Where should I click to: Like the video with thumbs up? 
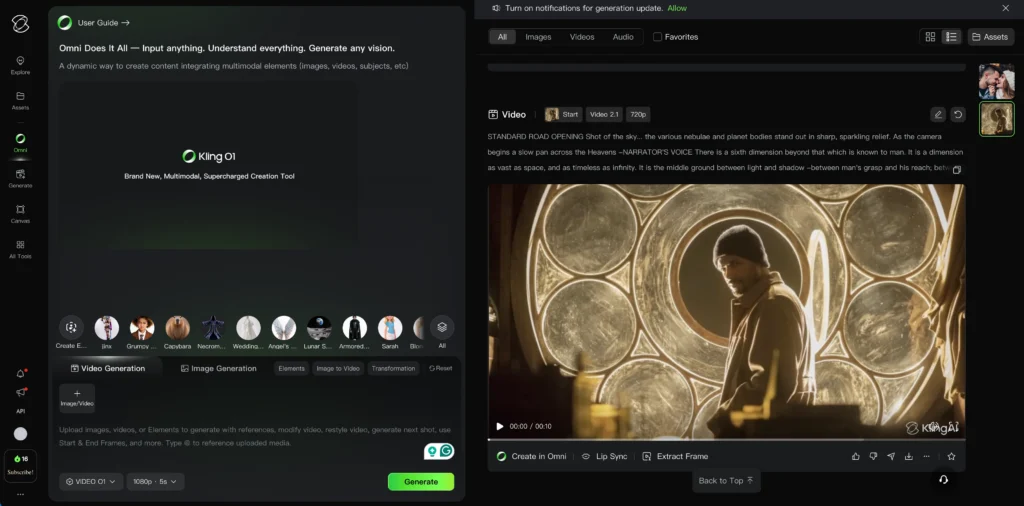(x=856, y=456)
